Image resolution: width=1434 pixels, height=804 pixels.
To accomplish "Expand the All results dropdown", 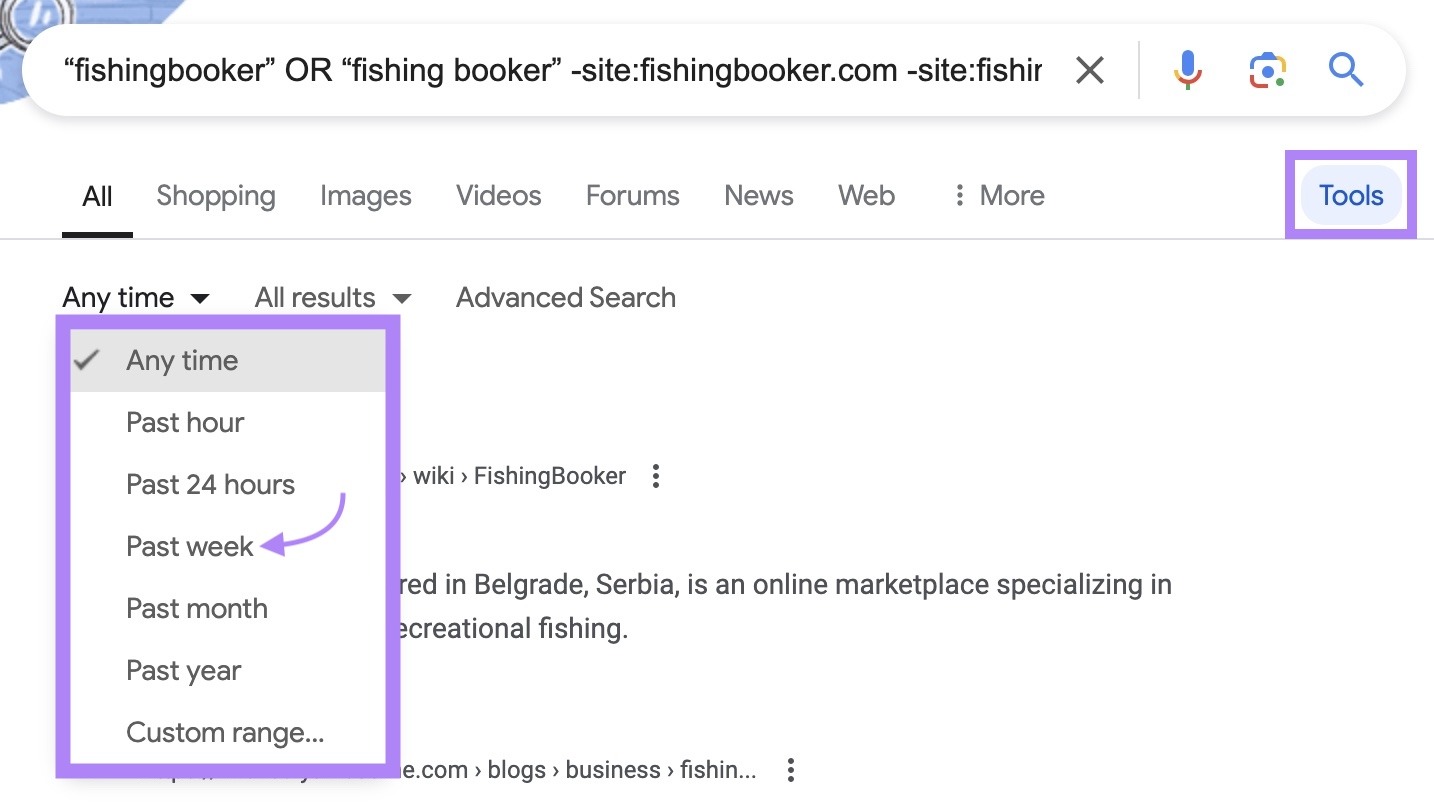I will (332, 297).
